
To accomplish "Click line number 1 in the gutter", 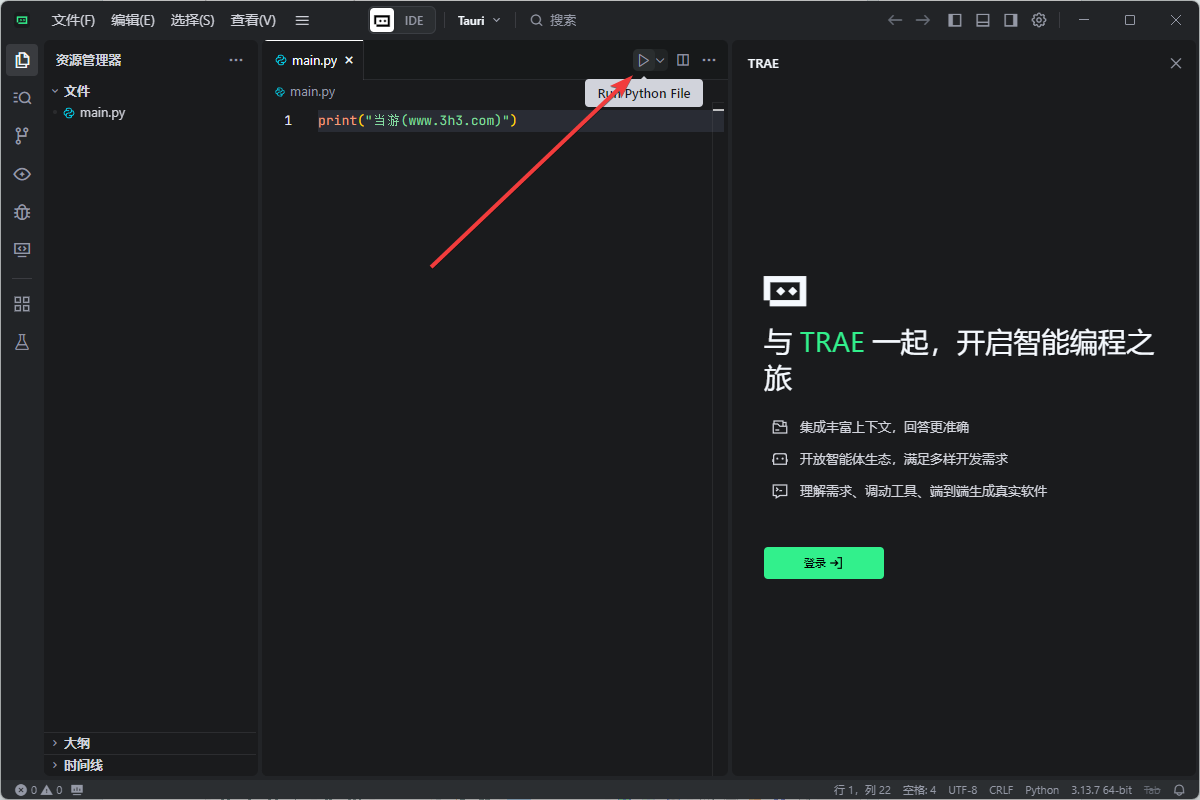I will pyautogui.click(x=288, y=121).
